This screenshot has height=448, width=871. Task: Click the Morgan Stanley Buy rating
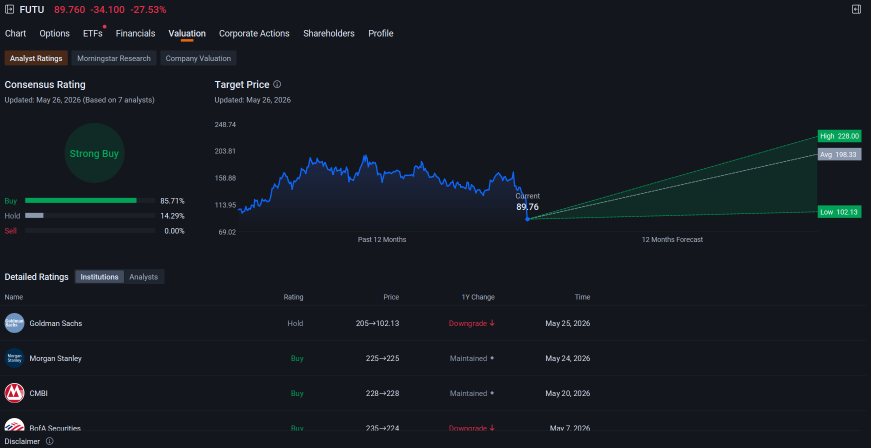point(297,358)
